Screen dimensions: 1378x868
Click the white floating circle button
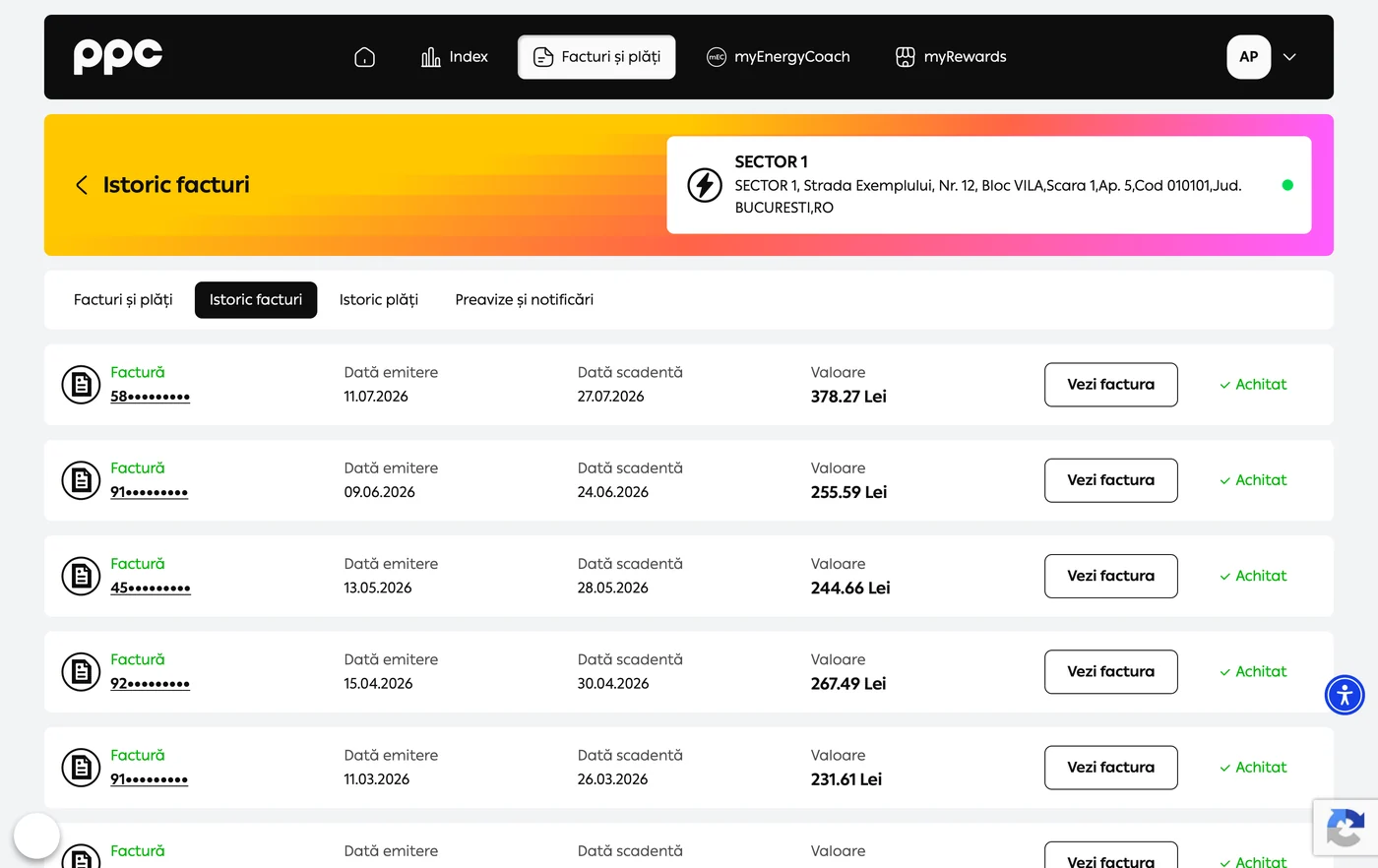coord(37,836)
